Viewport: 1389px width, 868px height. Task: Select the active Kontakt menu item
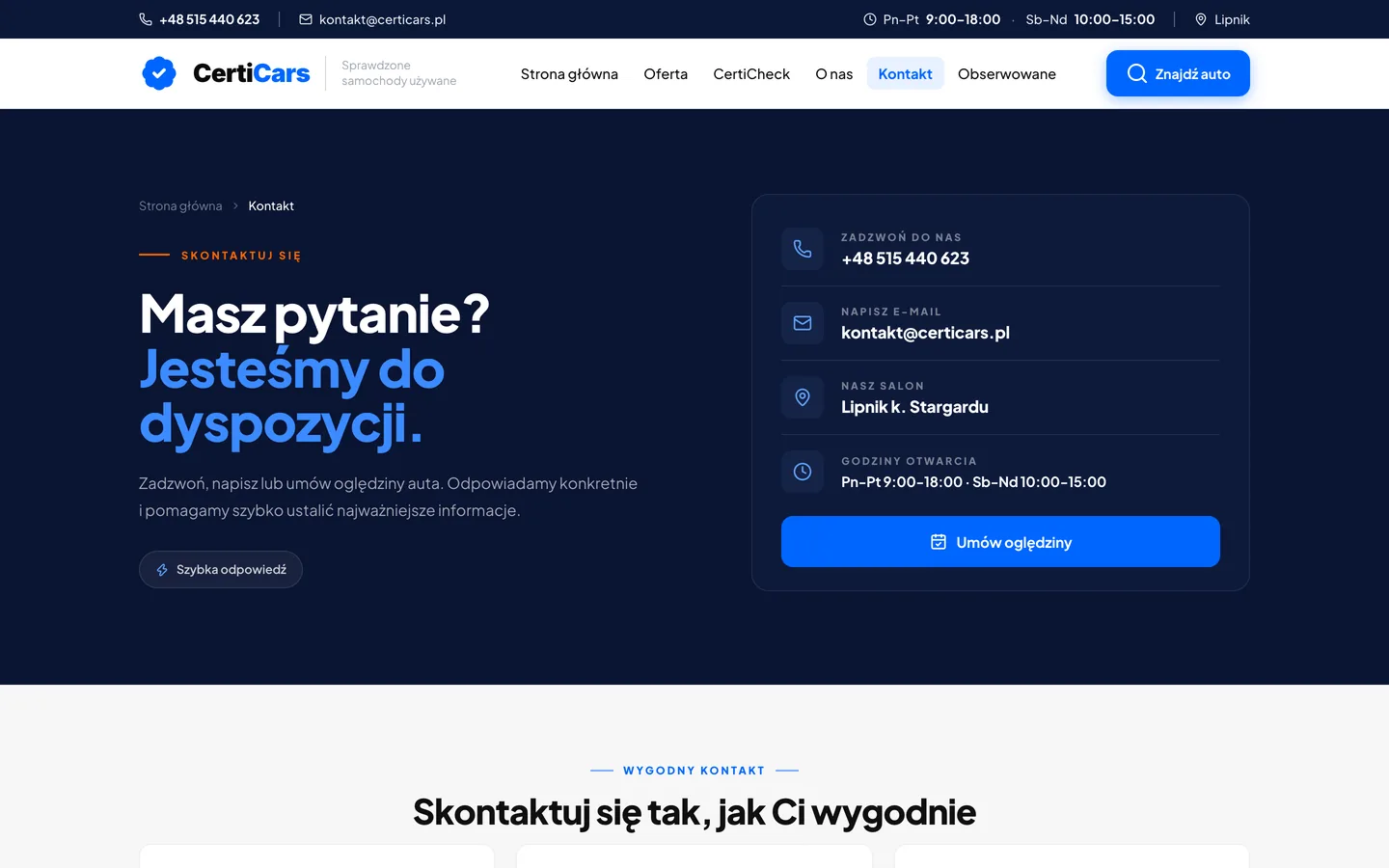(905, 74)
